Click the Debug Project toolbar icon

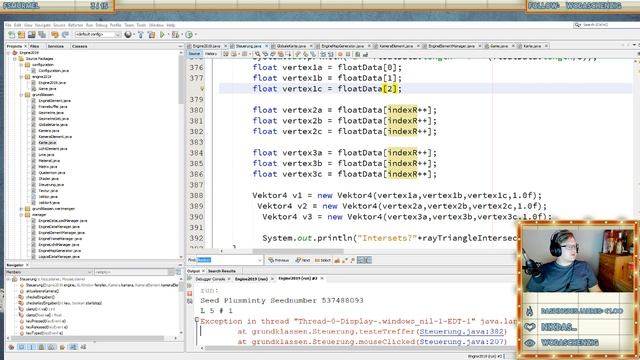[x=175, y=35]
